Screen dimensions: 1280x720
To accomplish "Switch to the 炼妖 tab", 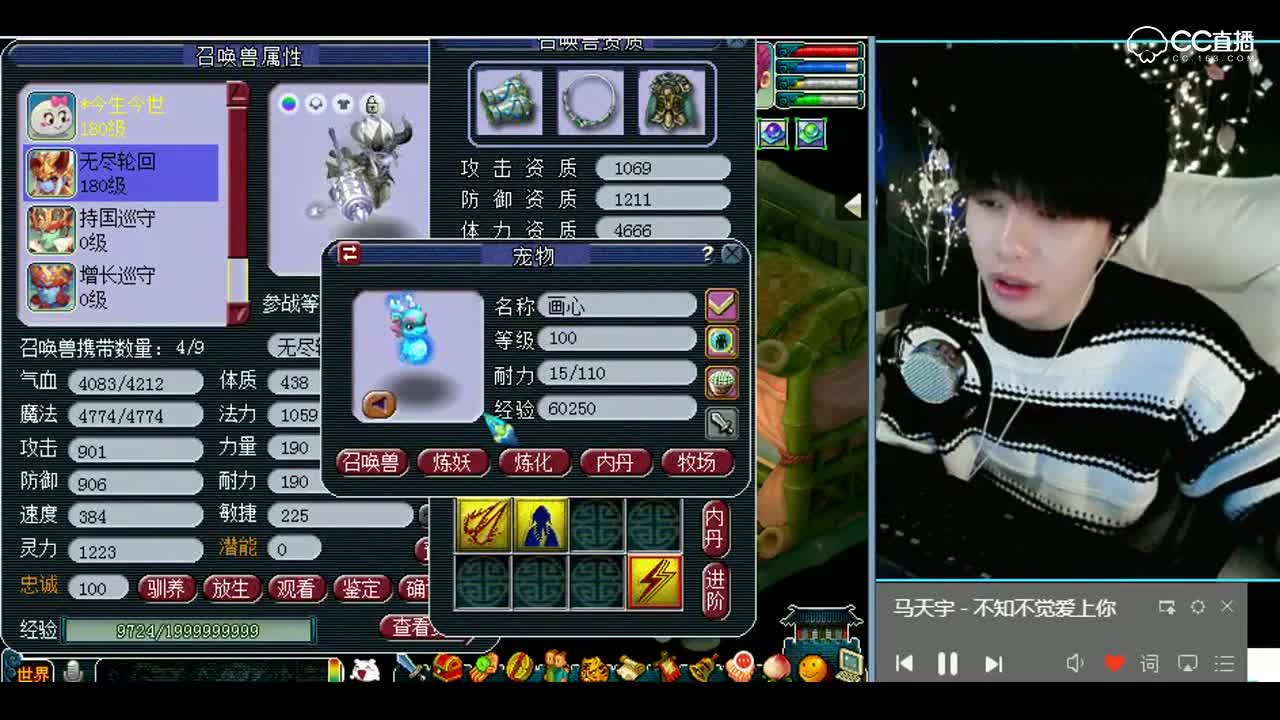I will pos(452,462).
